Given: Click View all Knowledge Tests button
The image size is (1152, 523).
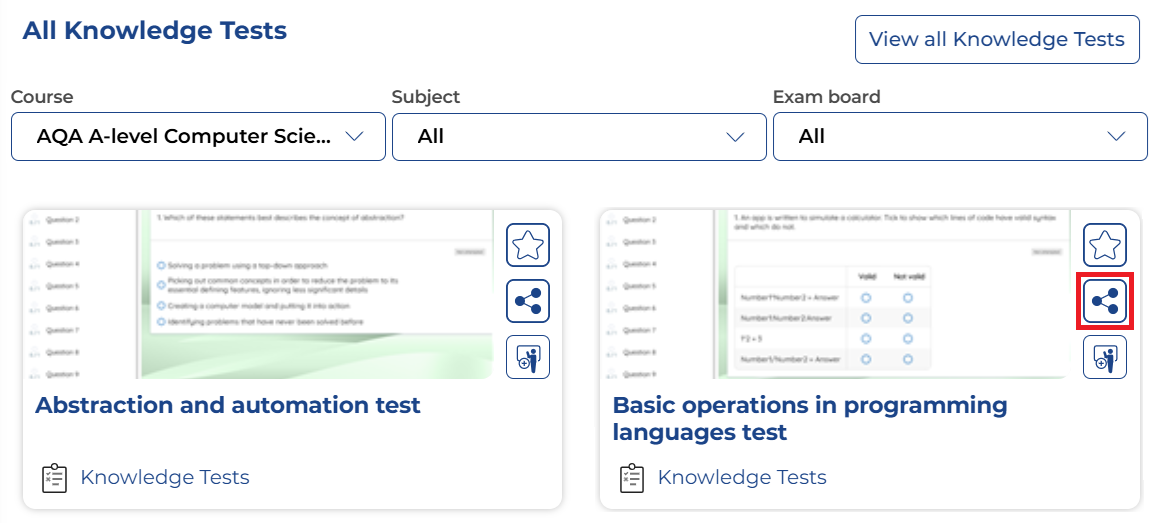Looking at the screenshot, I should pos(996,40).
